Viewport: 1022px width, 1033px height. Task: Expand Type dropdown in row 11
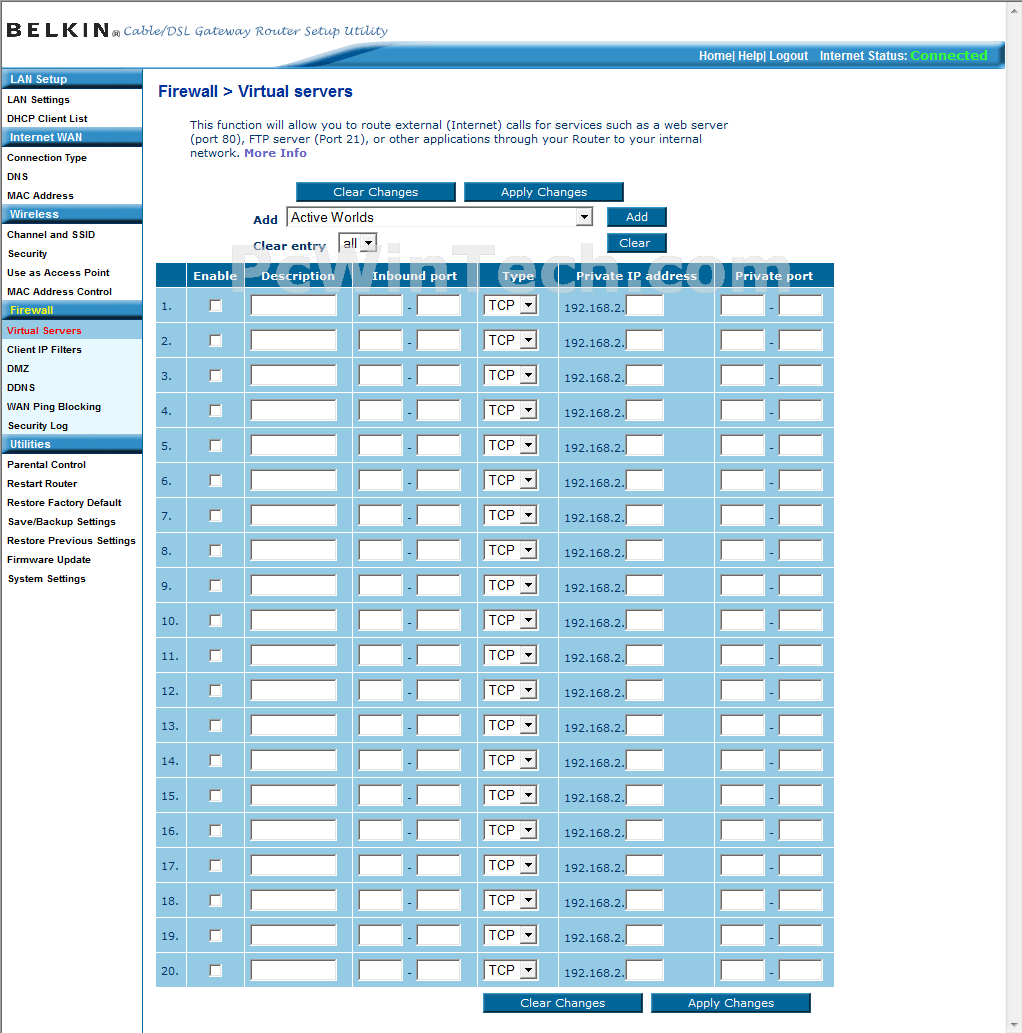coord(511,655)
